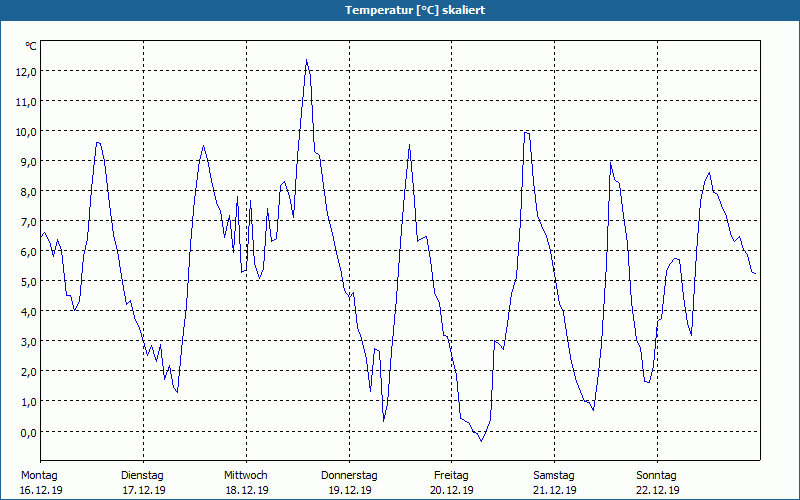Click the 12,0 axis label
The image size is (800, 500).
pos(26,72)
